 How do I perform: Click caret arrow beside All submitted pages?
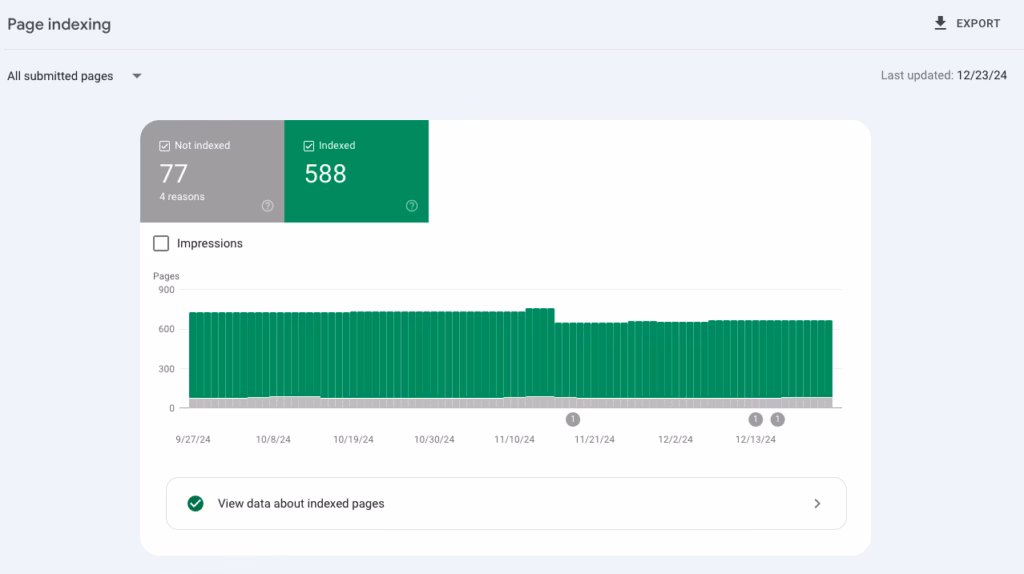(x=137, y=76)
